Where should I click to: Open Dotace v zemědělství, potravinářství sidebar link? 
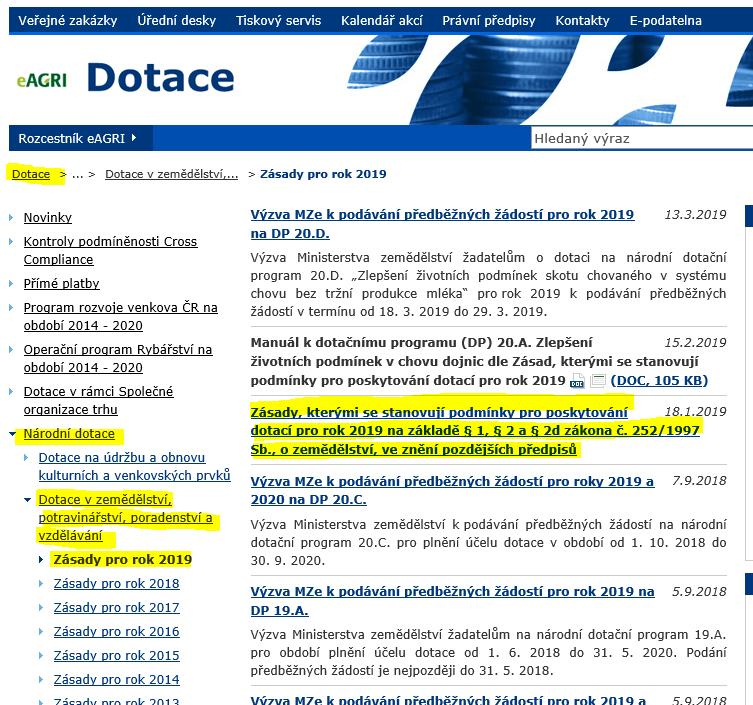125,518
